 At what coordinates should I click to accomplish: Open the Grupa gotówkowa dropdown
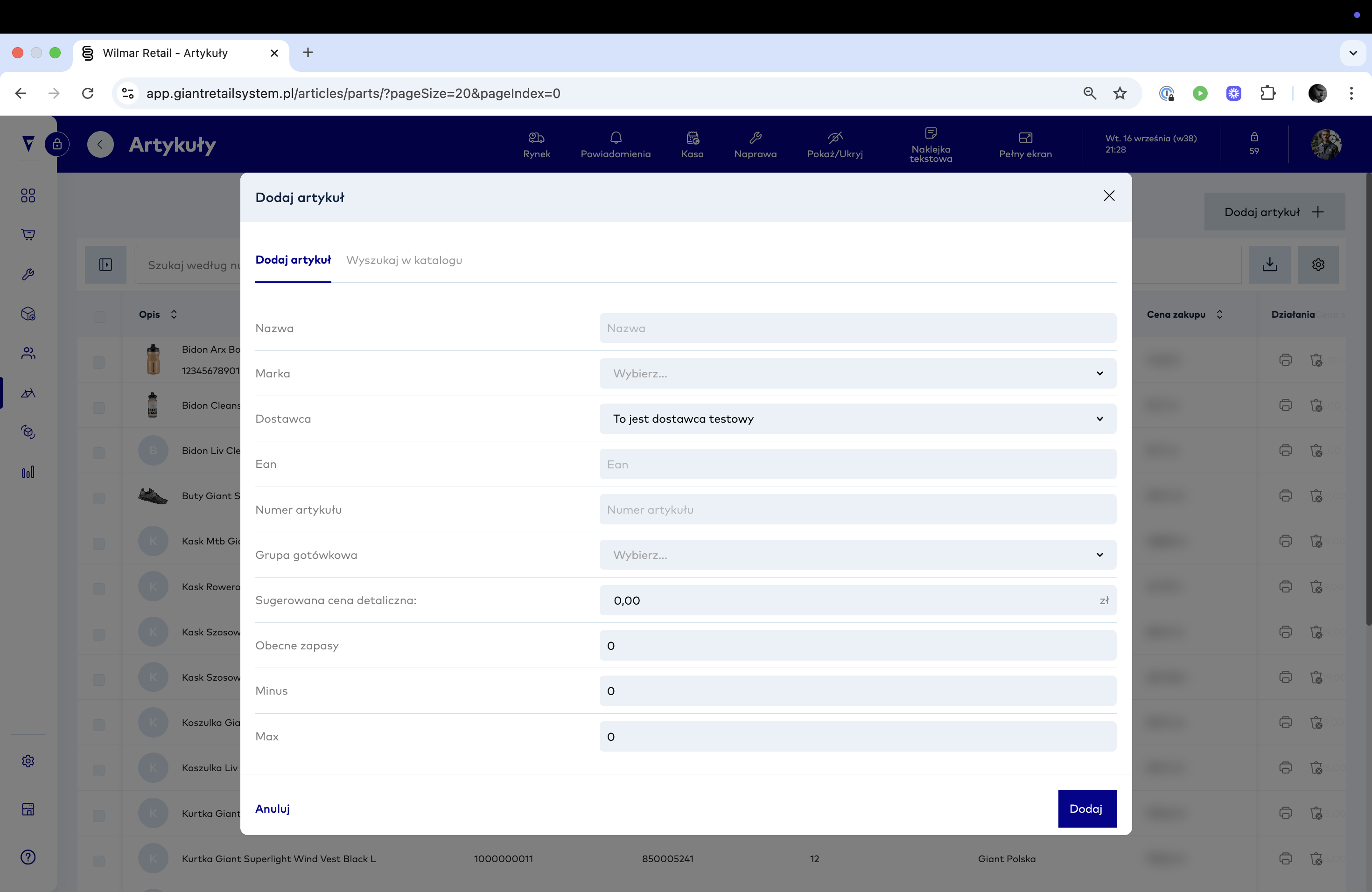[x=857, y=554]
